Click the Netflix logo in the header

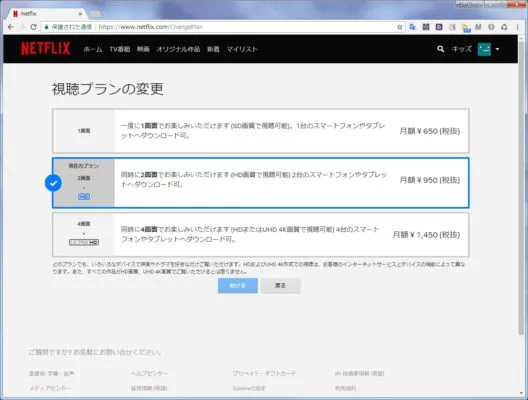coord(45,48)
